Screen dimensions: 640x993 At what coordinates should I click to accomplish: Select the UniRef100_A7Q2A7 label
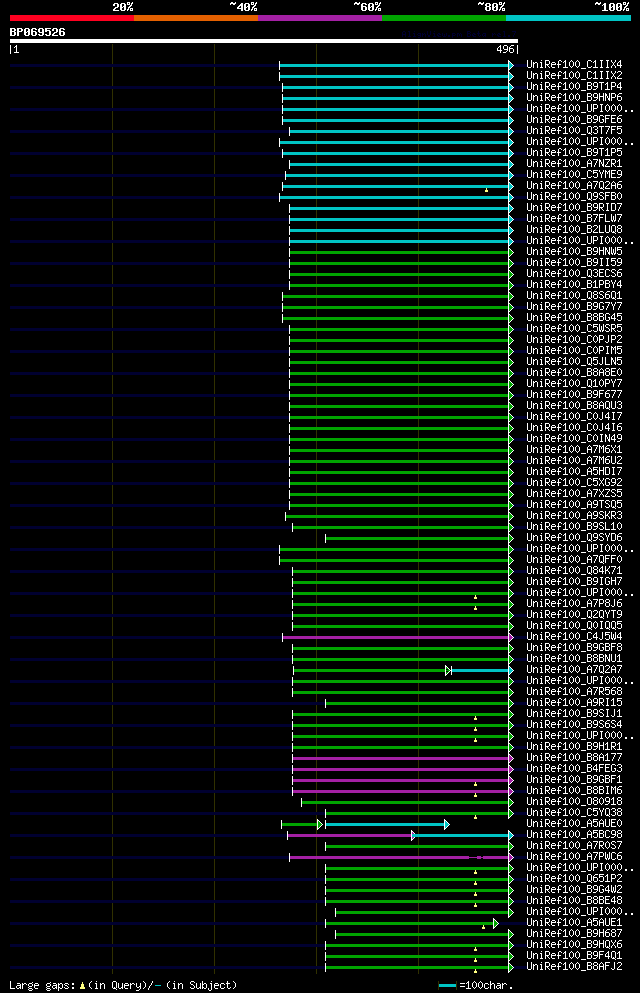click(x=574, y=669)
